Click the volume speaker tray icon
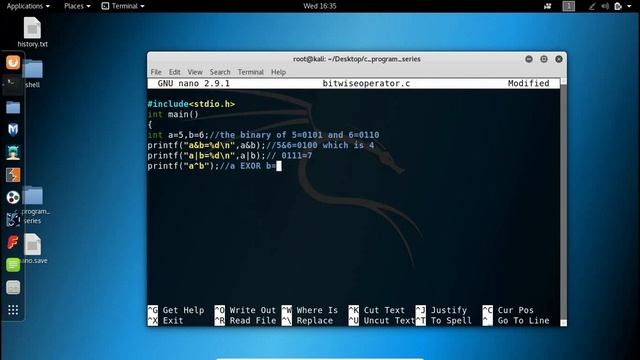The height and width of the screenshot is (360, 640). 605,6
